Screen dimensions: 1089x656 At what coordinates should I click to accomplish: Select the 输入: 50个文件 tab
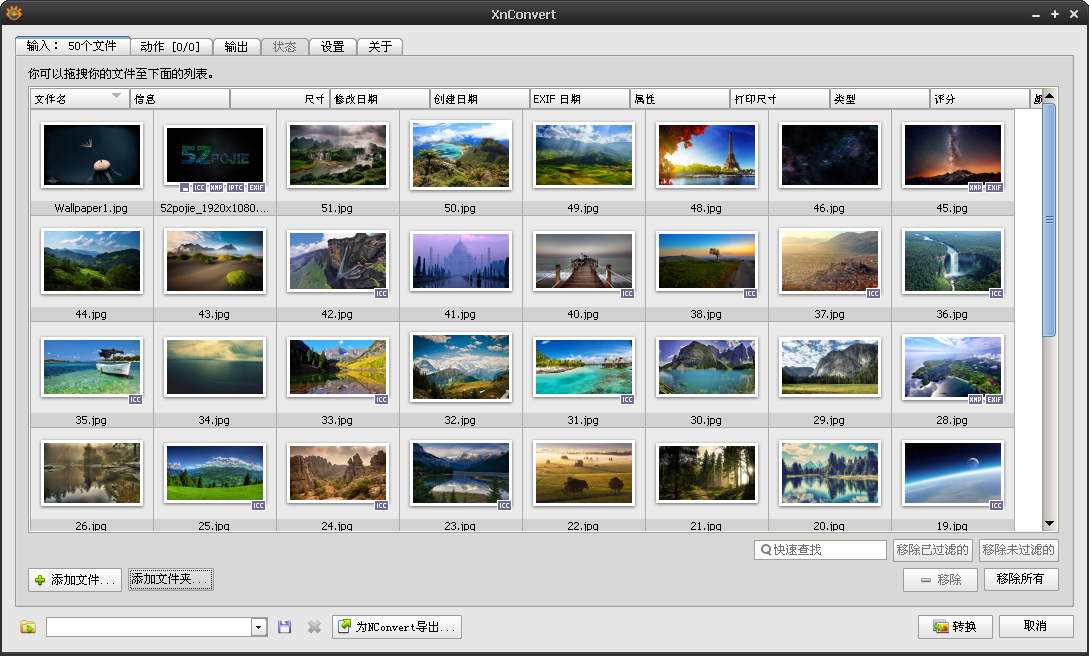(72, 46)
